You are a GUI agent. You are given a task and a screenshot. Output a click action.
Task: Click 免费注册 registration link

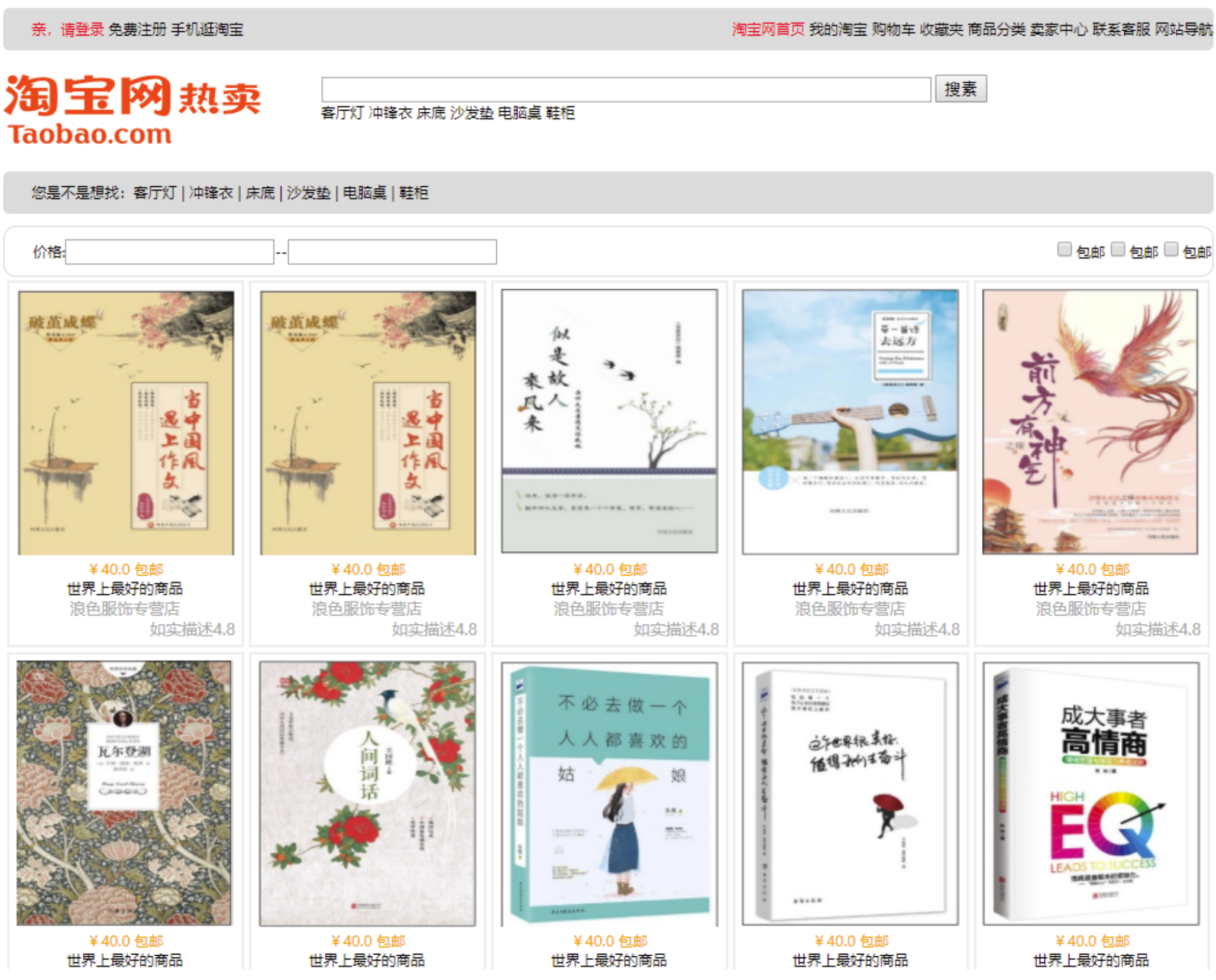137,29
